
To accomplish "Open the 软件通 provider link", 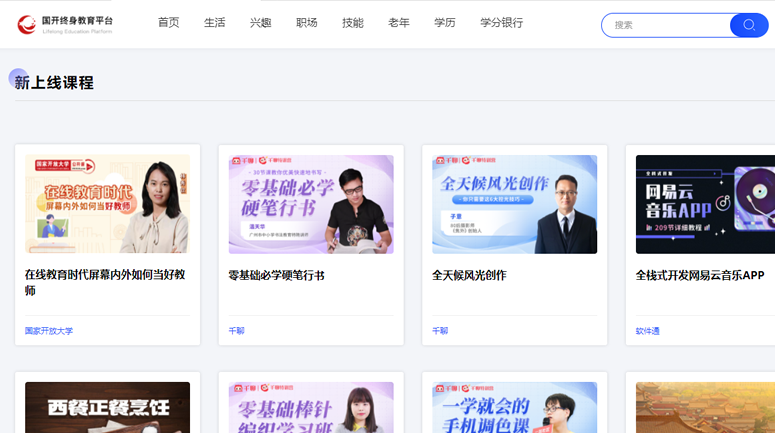I will click(x=647, y=331).
